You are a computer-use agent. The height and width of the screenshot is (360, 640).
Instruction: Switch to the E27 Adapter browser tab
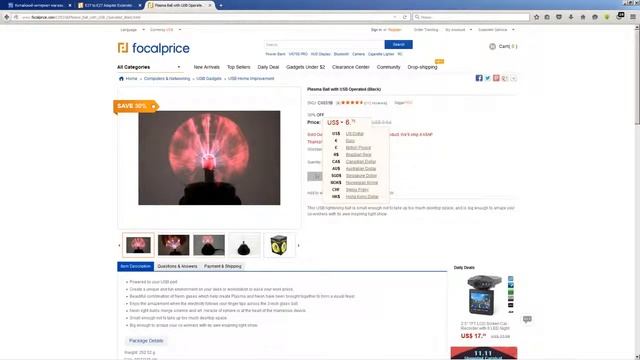click(x=108, y=5)
